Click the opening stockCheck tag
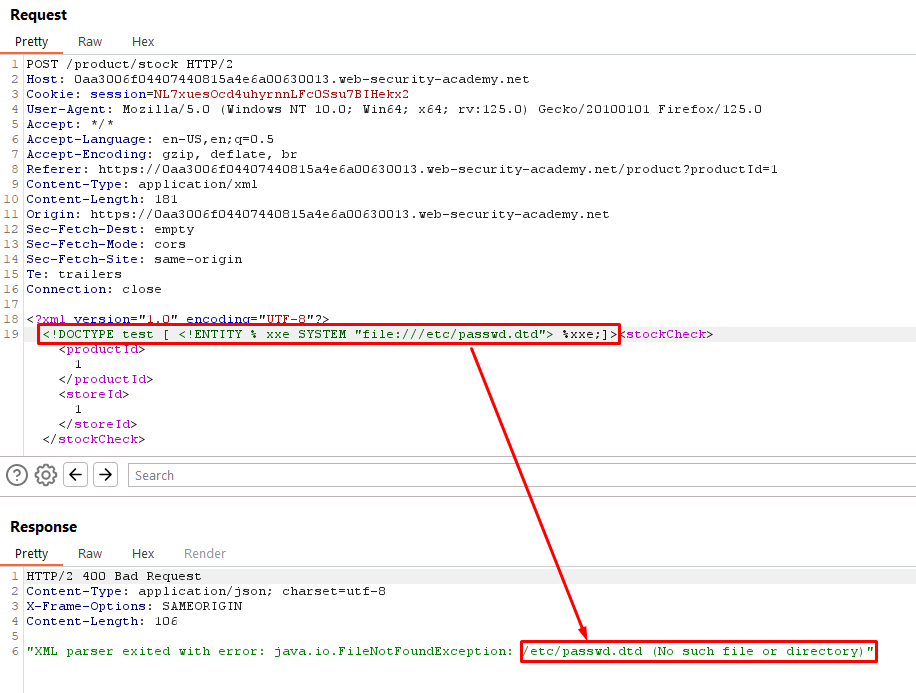 [666, 334]
